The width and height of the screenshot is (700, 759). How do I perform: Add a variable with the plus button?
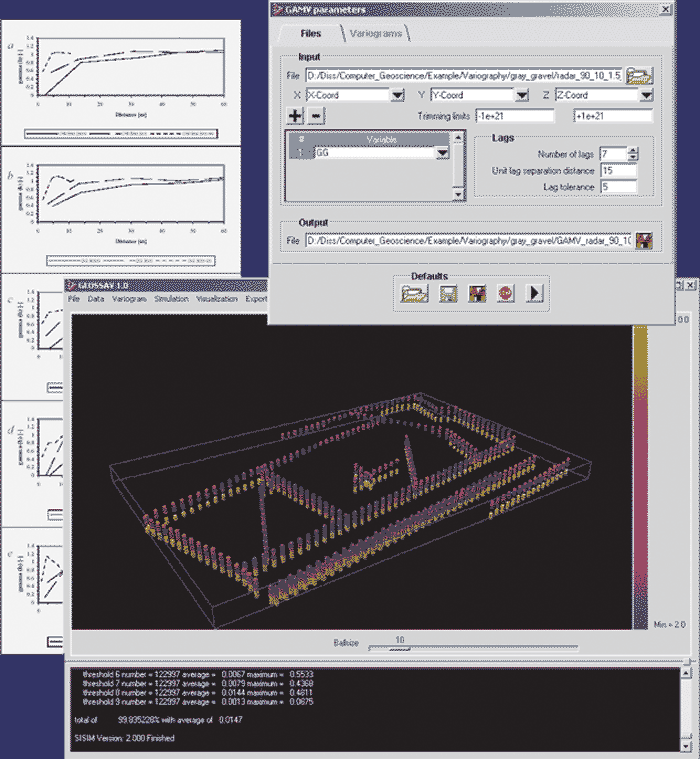(x=295, y=116)
